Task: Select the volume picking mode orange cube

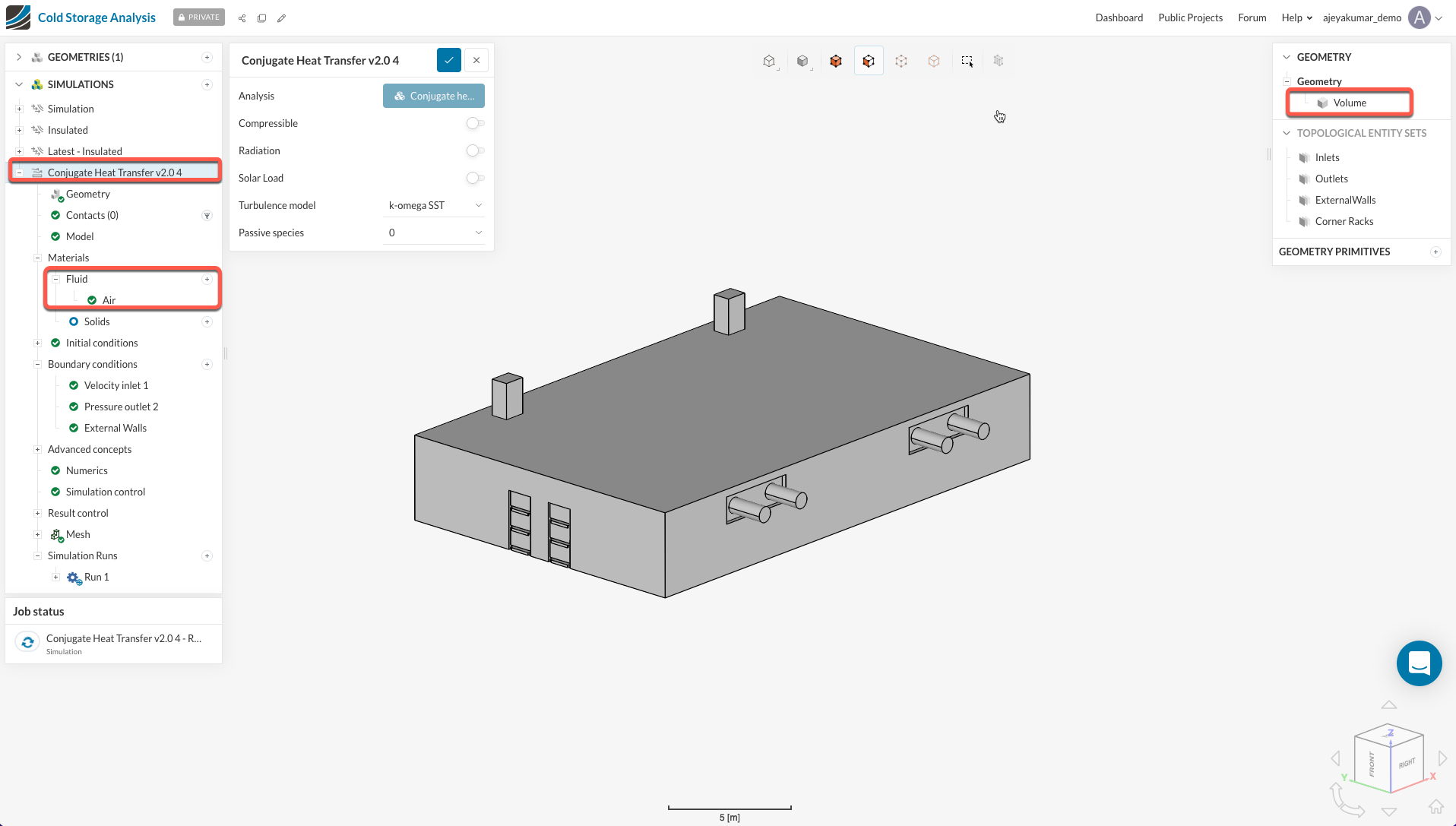Action: (x=835, y=61)
